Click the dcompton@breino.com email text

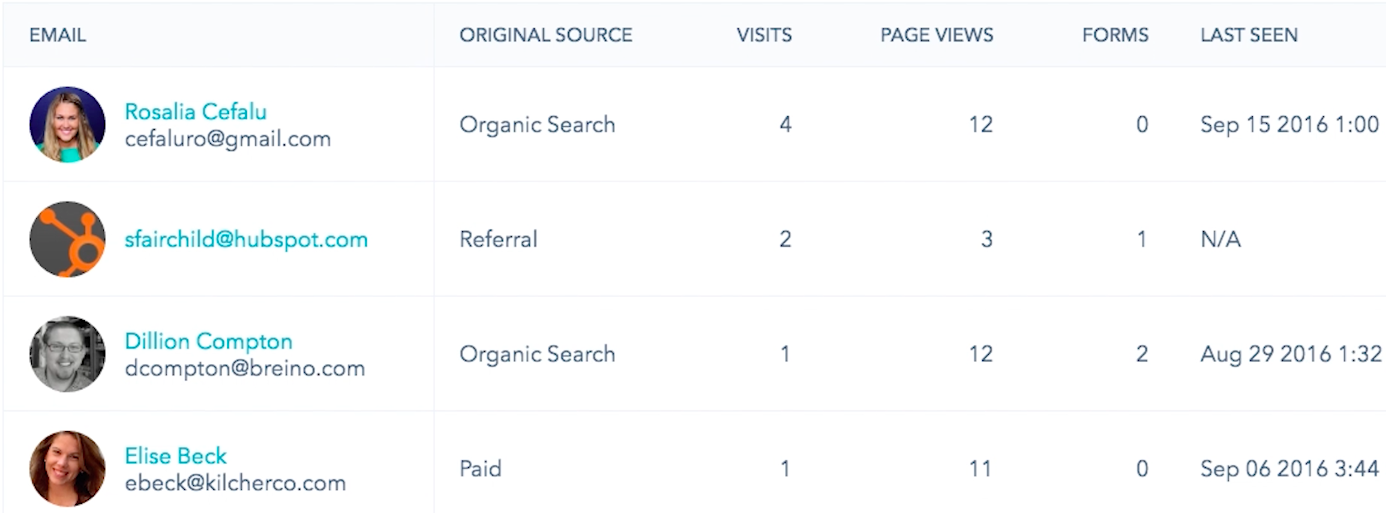pos(245,368)
